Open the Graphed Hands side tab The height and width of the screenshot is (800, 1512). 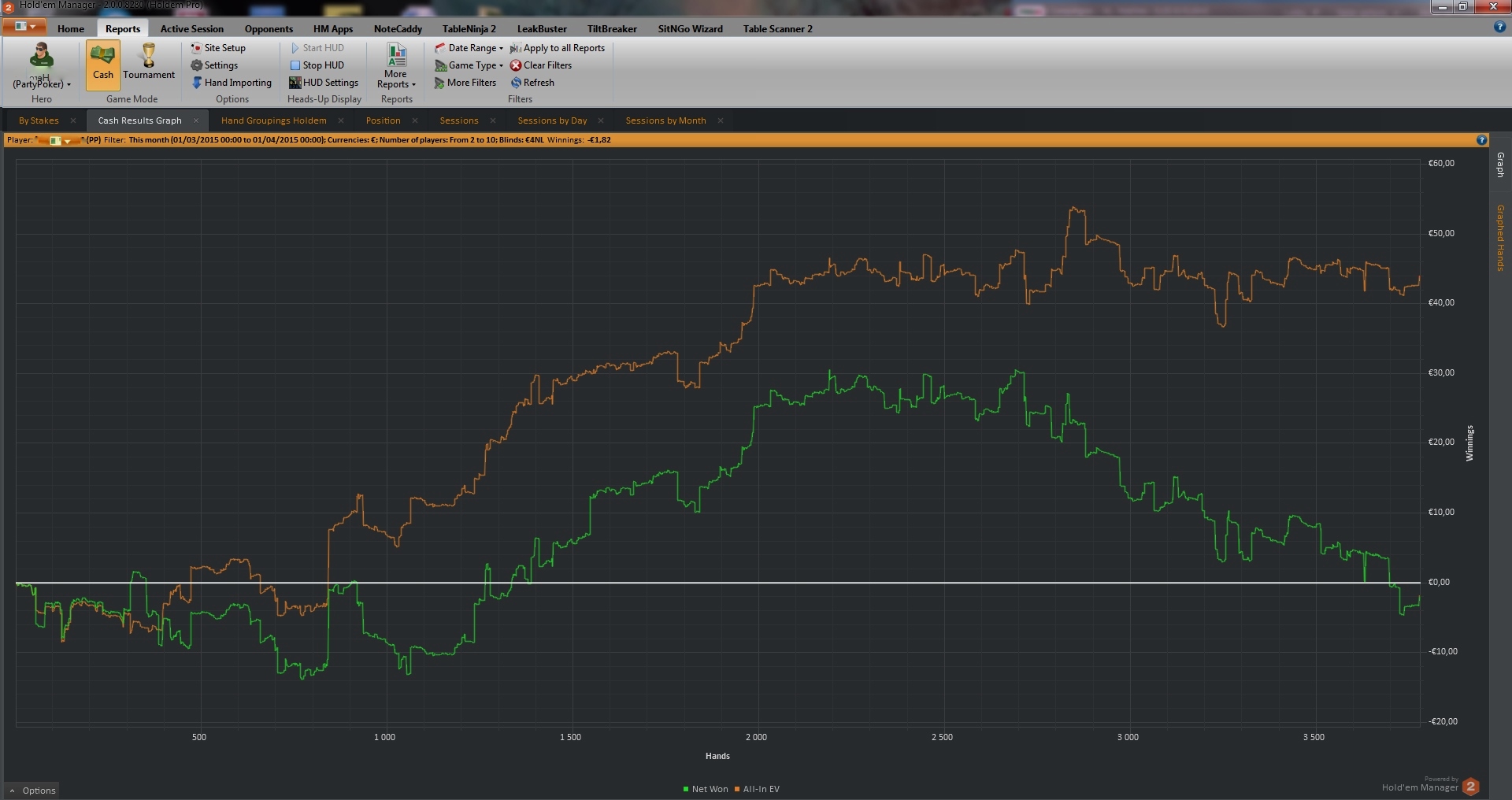[x=1500, y=238]
